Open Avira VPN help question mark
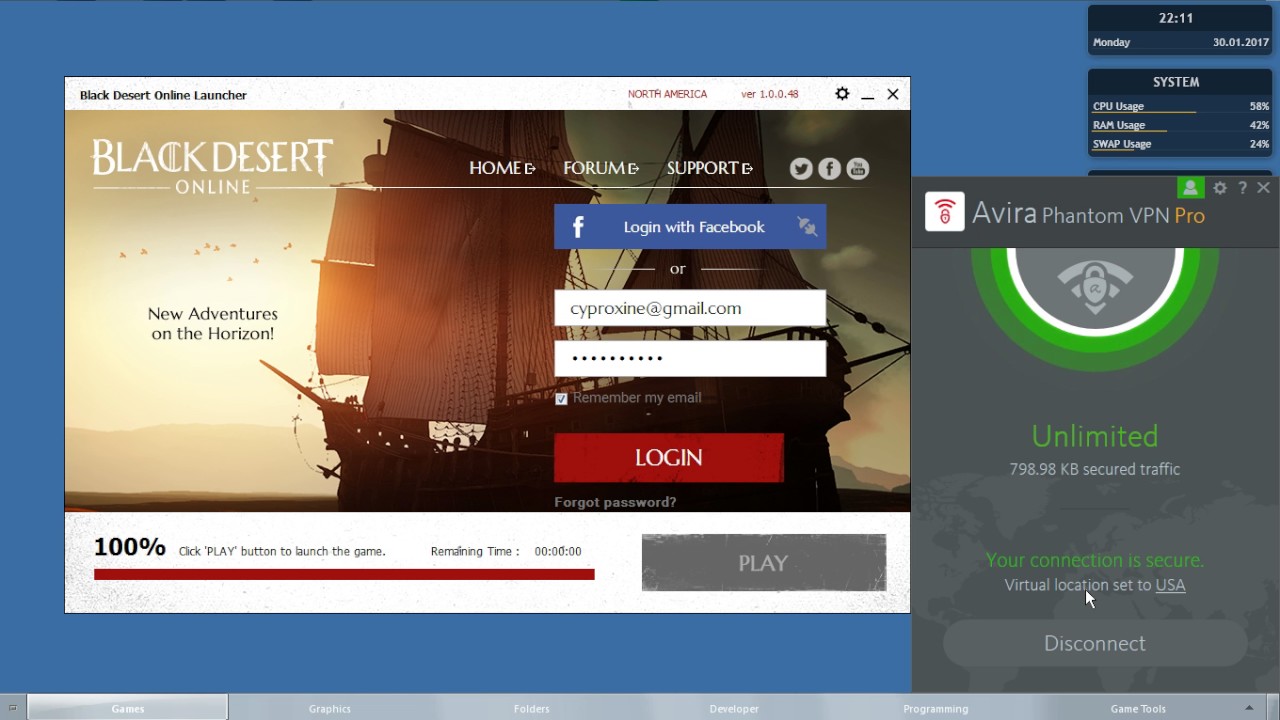 1243,188
